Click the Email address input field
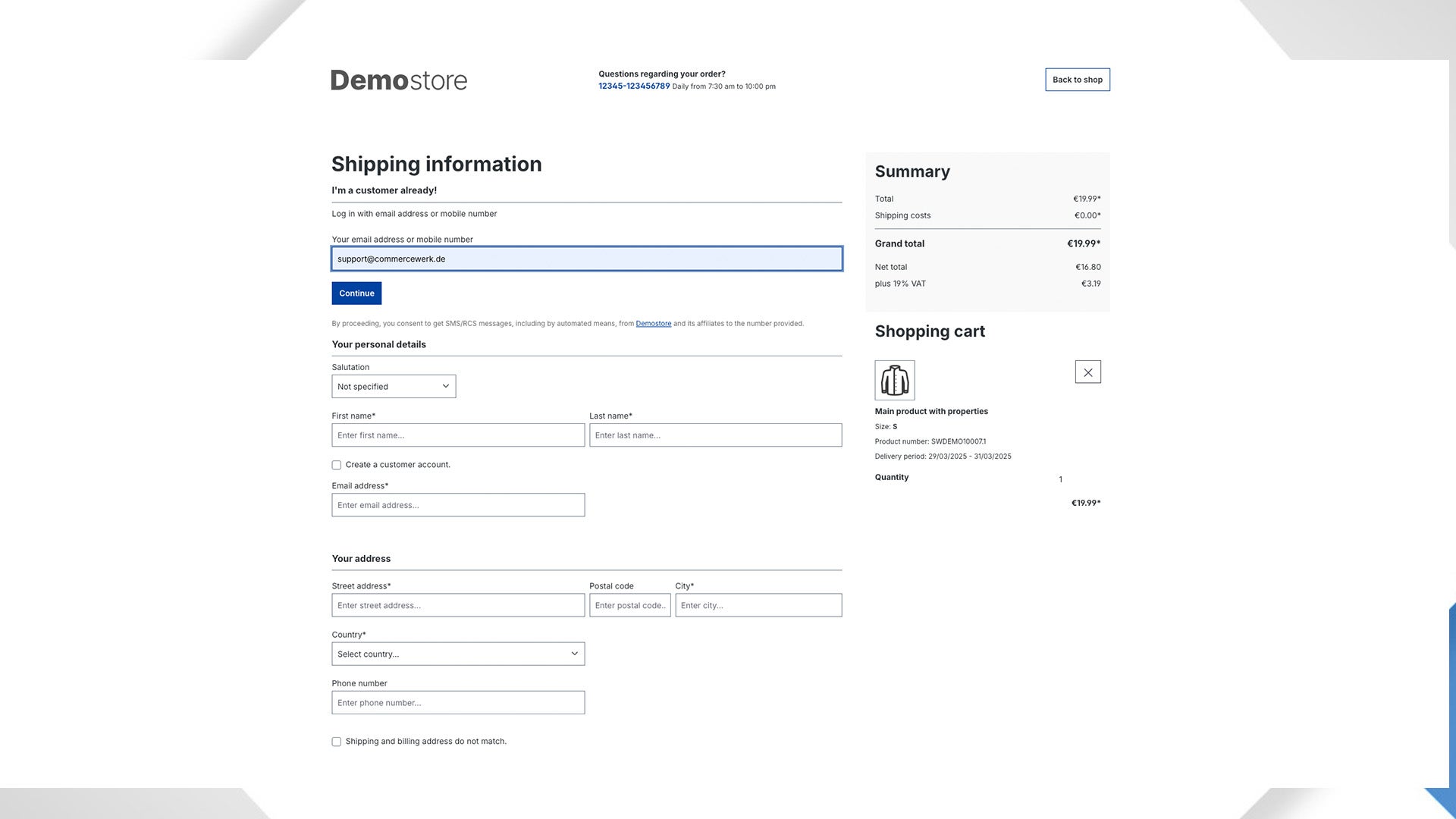This screenshot has height=819, width=1456. pos(458,505)
